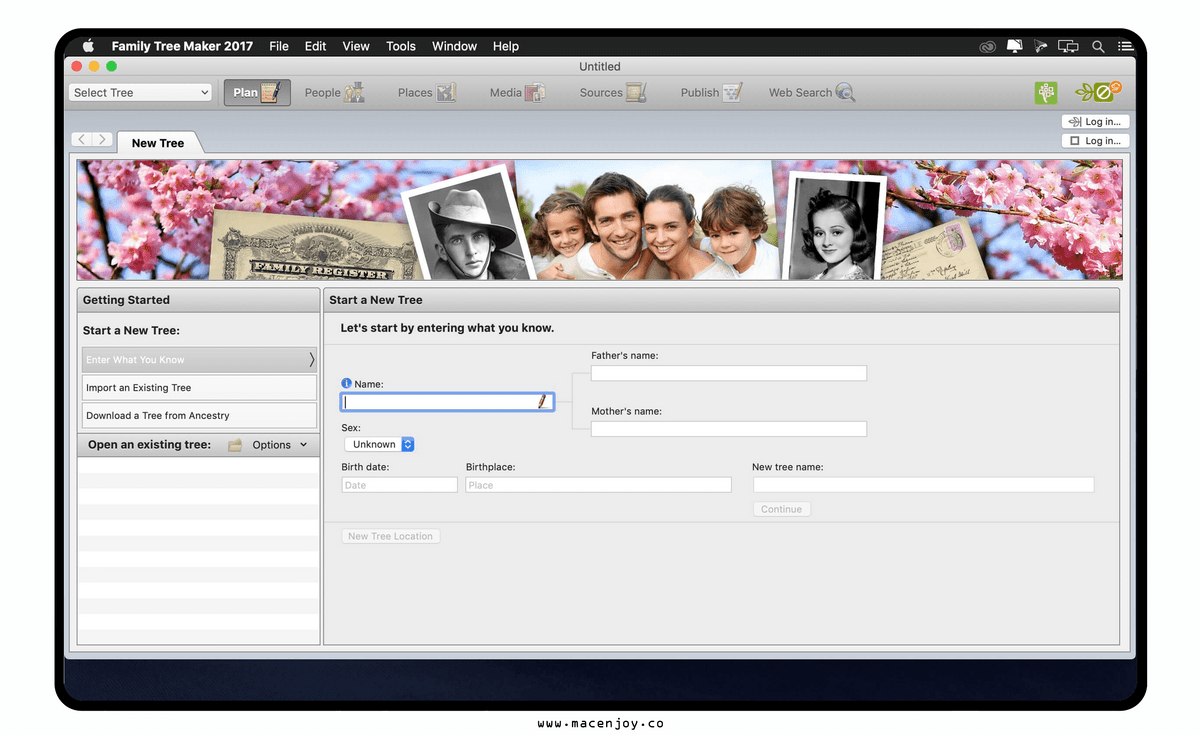Viewport: 1200px width, 735px height.
Task: Open the Apple menu
Action: pyautogui.click(x=87, y=46)
